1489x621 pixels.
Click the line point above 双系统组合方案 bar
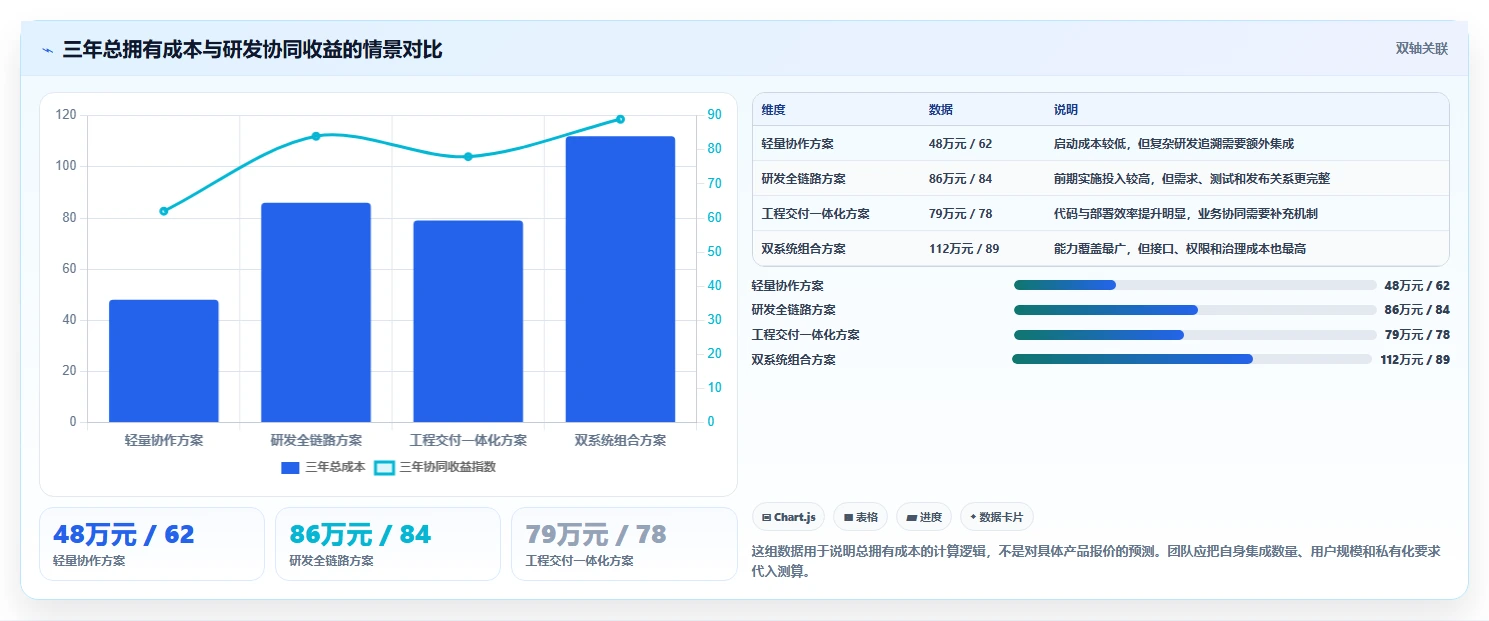pyautogui.click(x=620, y=119)
